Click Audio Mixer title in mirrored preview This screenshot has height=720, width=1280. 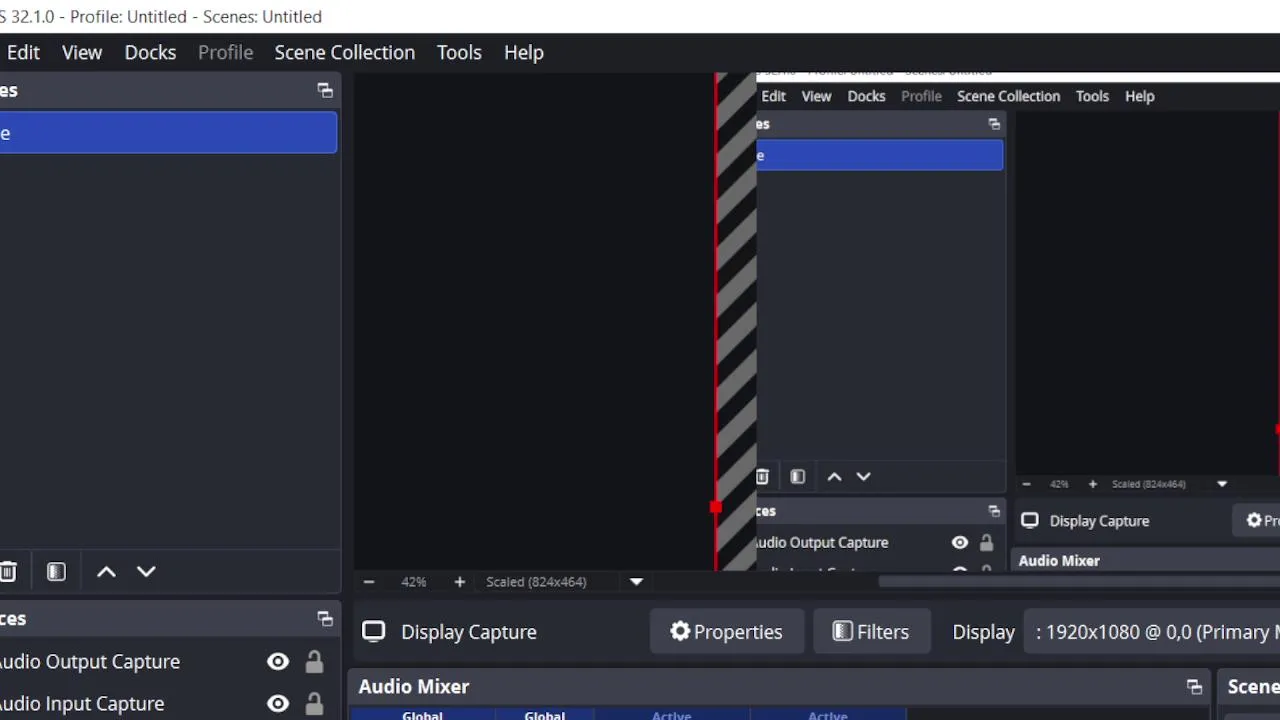click(x=1059, y=561)
